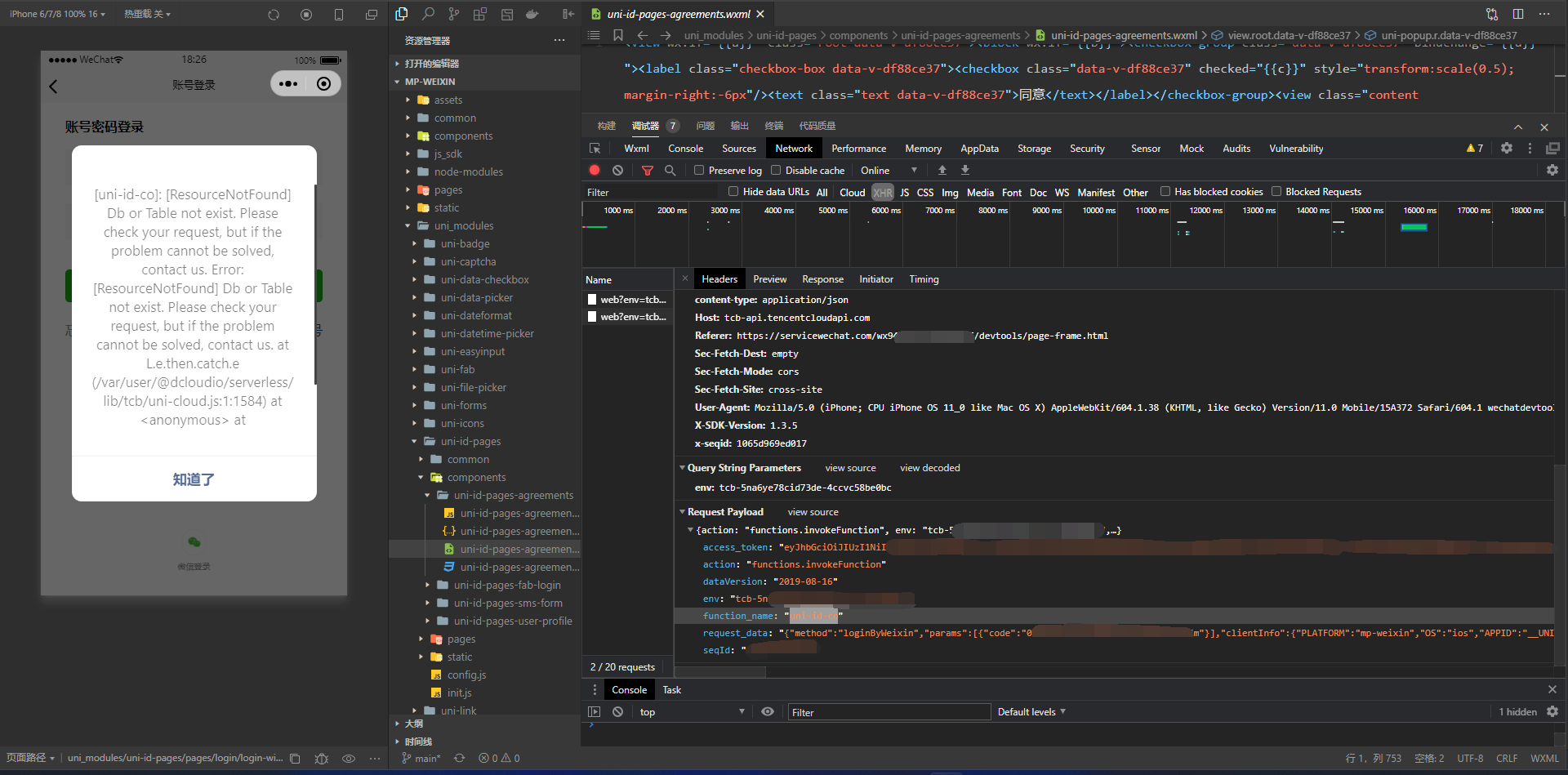Viewport: 1568px width, 775px height.
Task: Tick the Hide data URLs checkbox
Action: click(733, 192)
